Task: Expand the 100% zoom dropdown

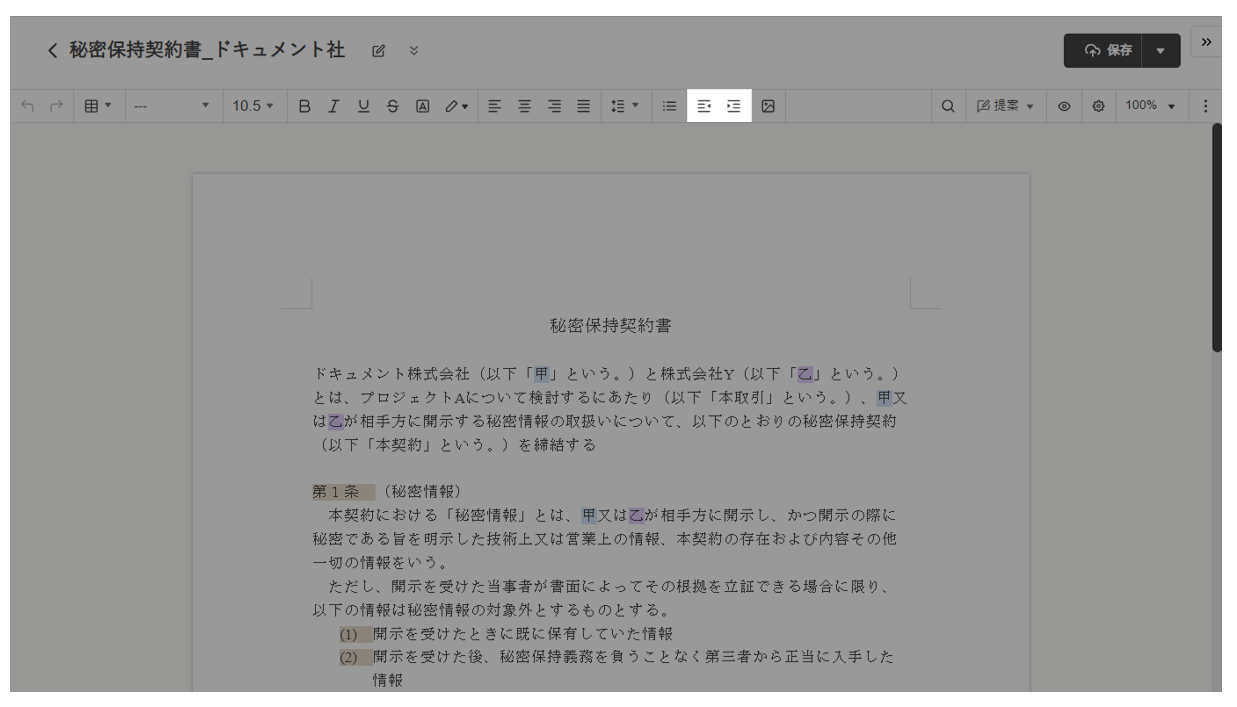Action: 1152,105
